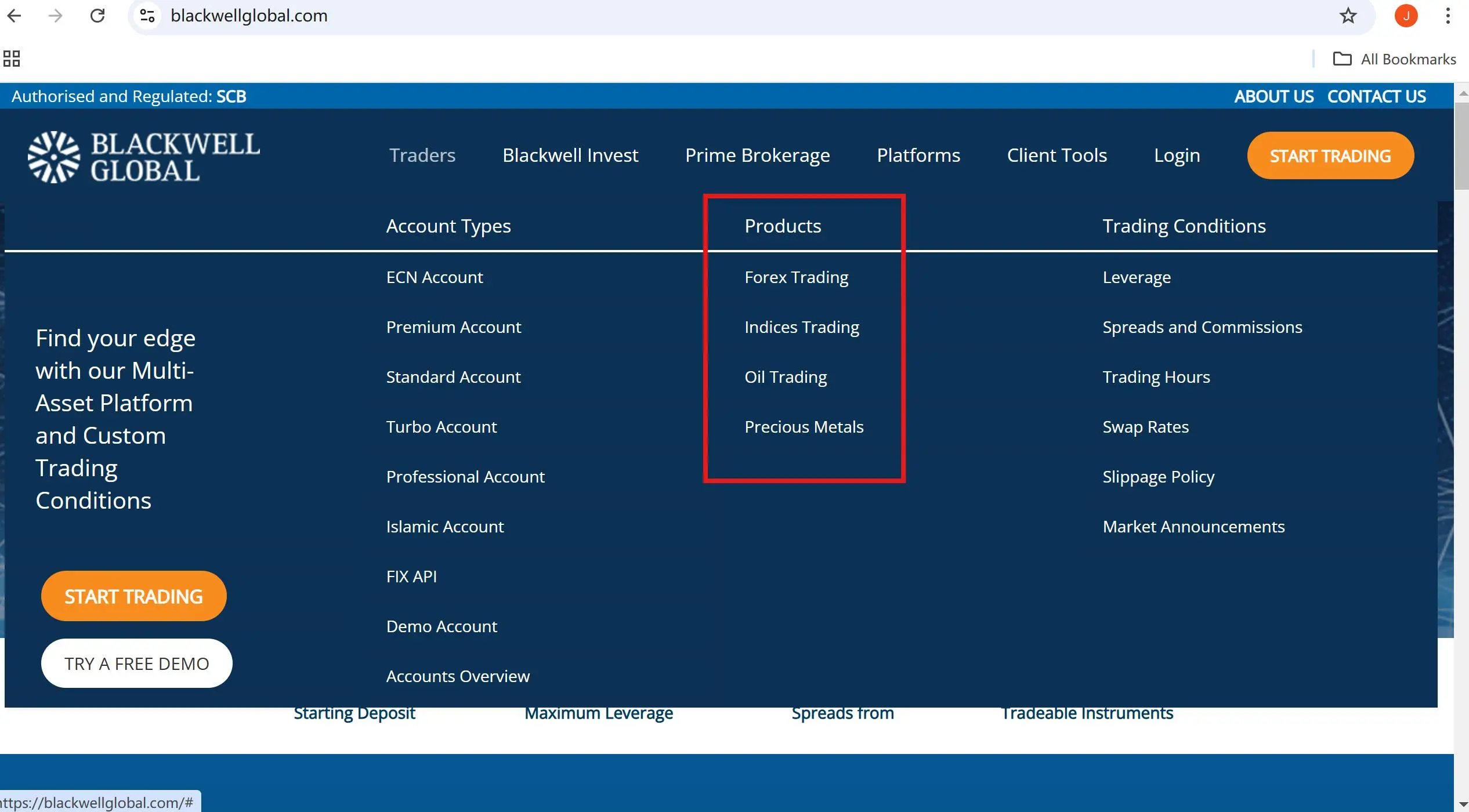Screen dimensions: 1469x812
Task: Open Swap Rates page
Action: pyautogui.click(x=1145, y=427)
